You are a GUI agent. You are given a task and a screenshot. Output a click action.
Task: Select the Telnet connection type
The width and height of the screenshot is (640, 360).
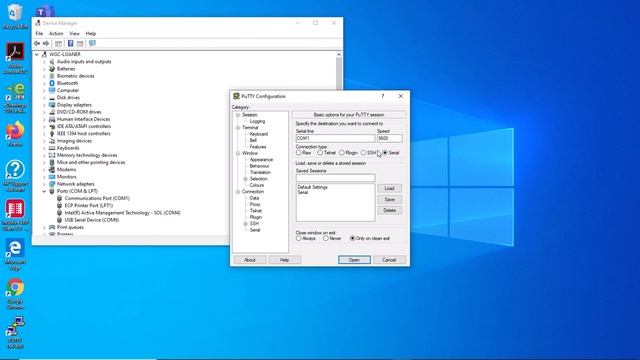coord(320,153)
